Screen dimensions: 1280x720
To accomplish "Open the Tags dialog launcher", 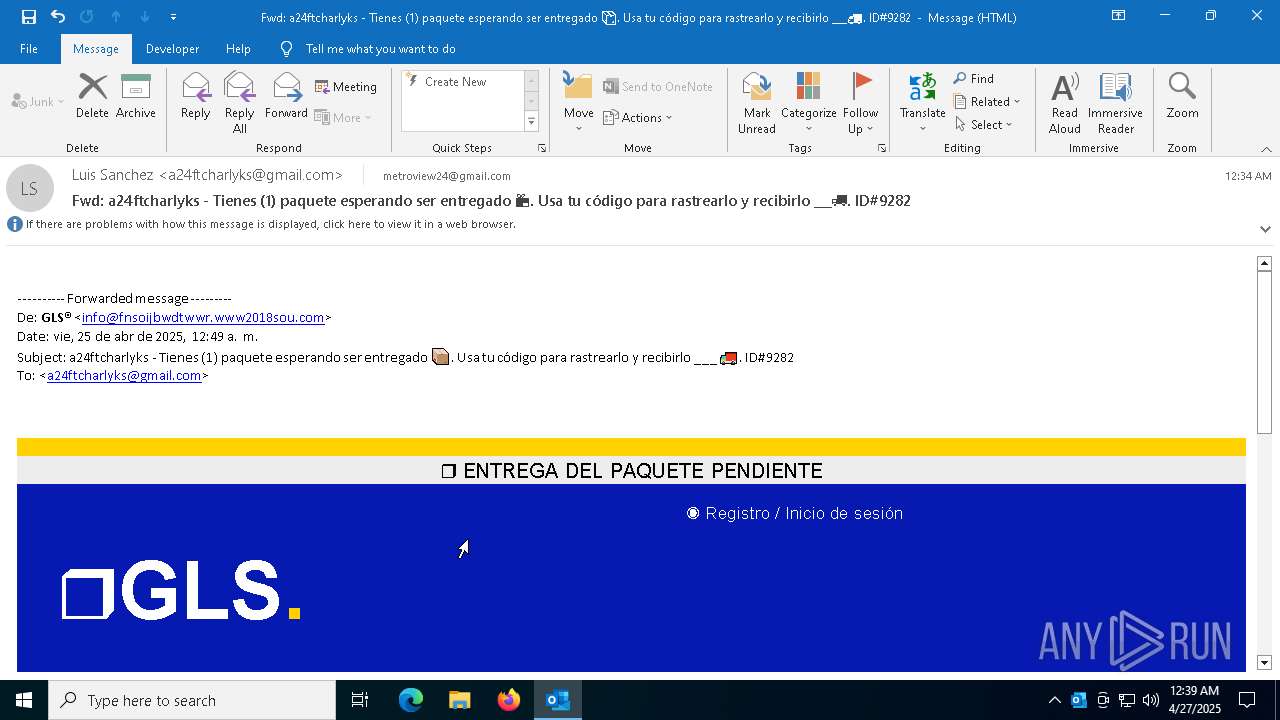I will [x=882, y=148].
